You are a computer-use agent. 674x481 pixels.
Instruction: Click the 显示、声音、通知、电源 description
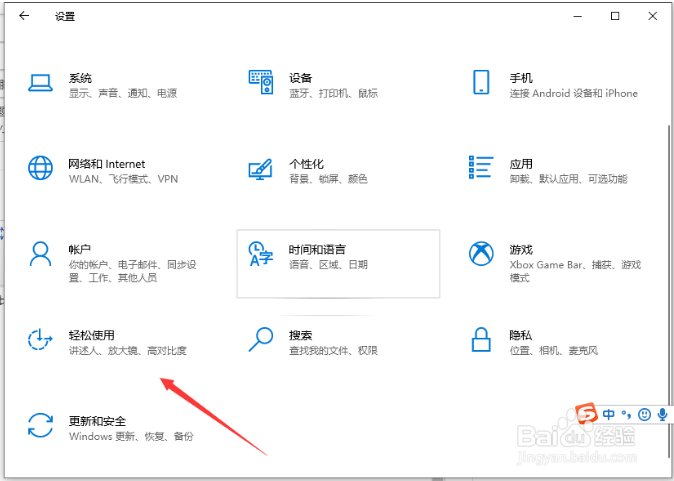123,93
